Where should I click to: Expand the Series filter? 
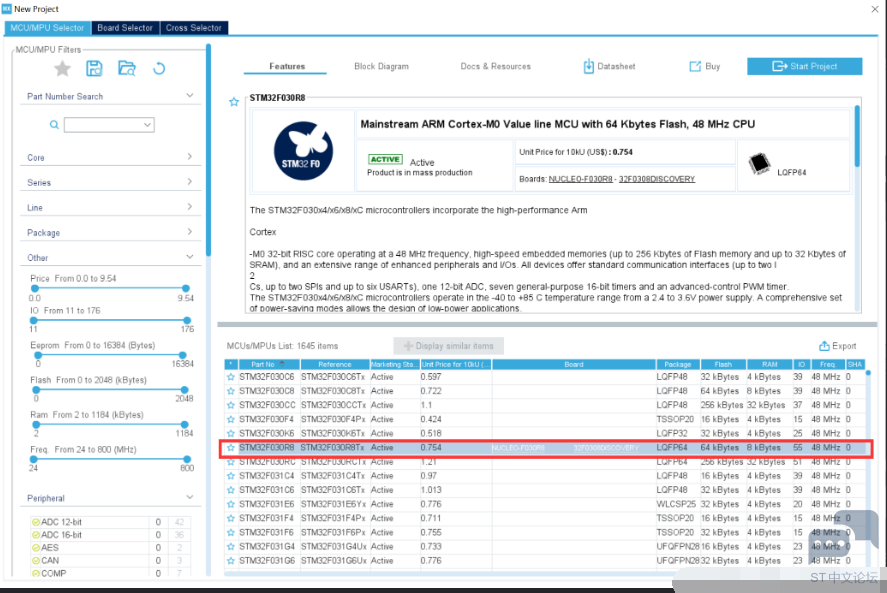point(190,182)
